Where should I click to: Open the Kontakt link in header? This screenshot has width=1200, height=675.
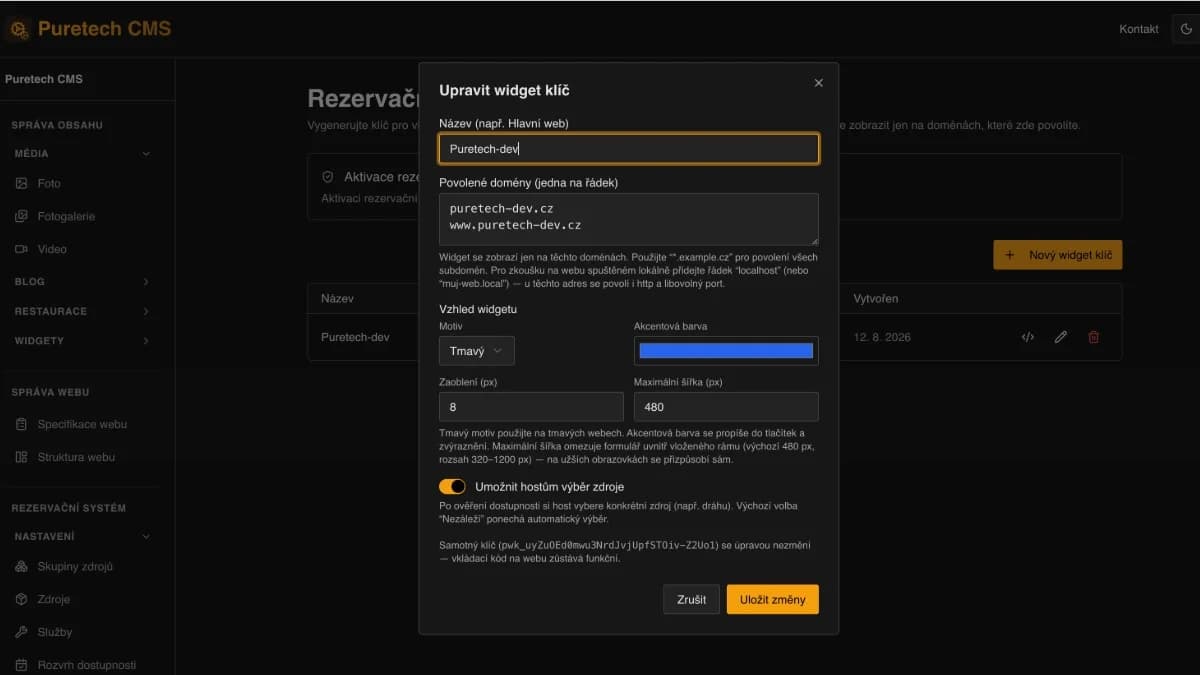1139,29
